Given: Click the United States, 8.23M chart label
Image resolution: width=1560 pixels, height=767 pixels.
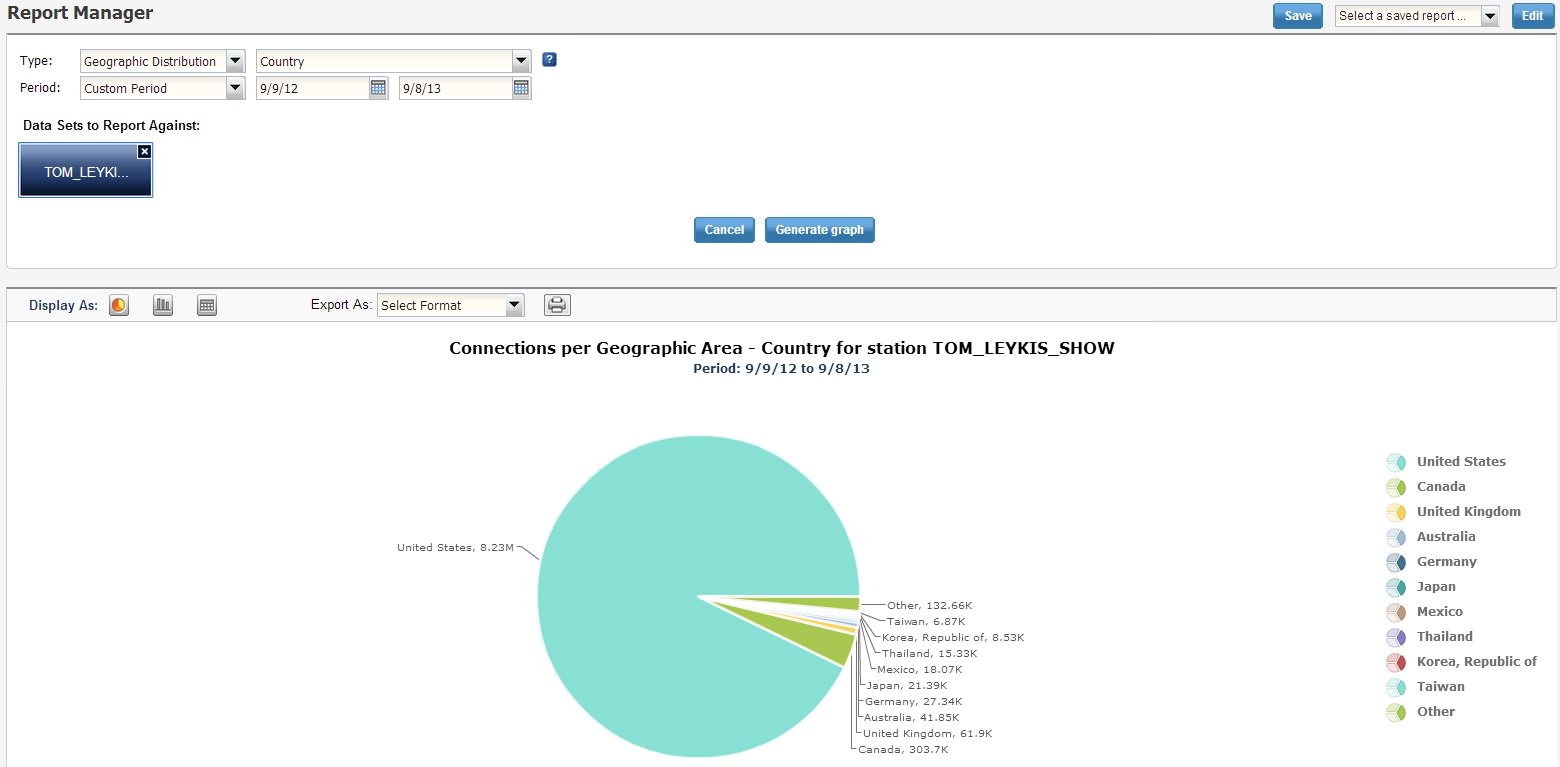Looking at the screenshot, I should pos(455,547).
